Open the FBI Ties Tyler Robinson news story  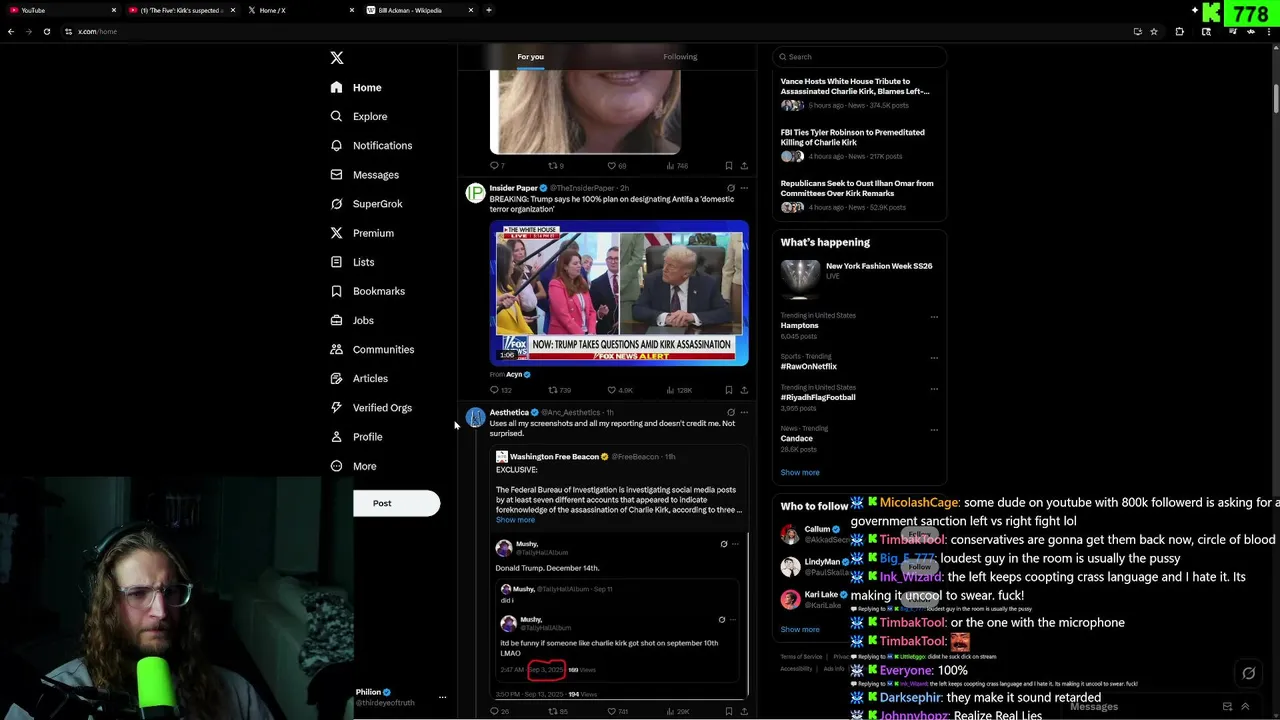coord(859,145)
